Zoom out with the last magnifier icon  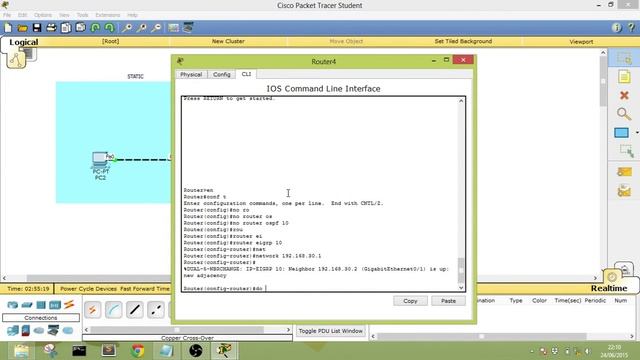pyautogui.click(x=156, y=28)
